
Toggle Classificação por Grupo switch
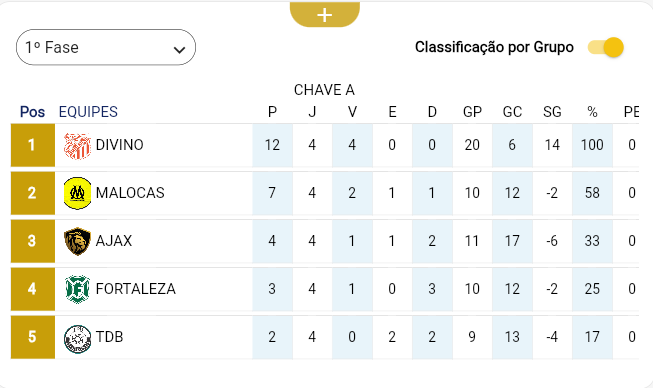[x=606, y=47]
